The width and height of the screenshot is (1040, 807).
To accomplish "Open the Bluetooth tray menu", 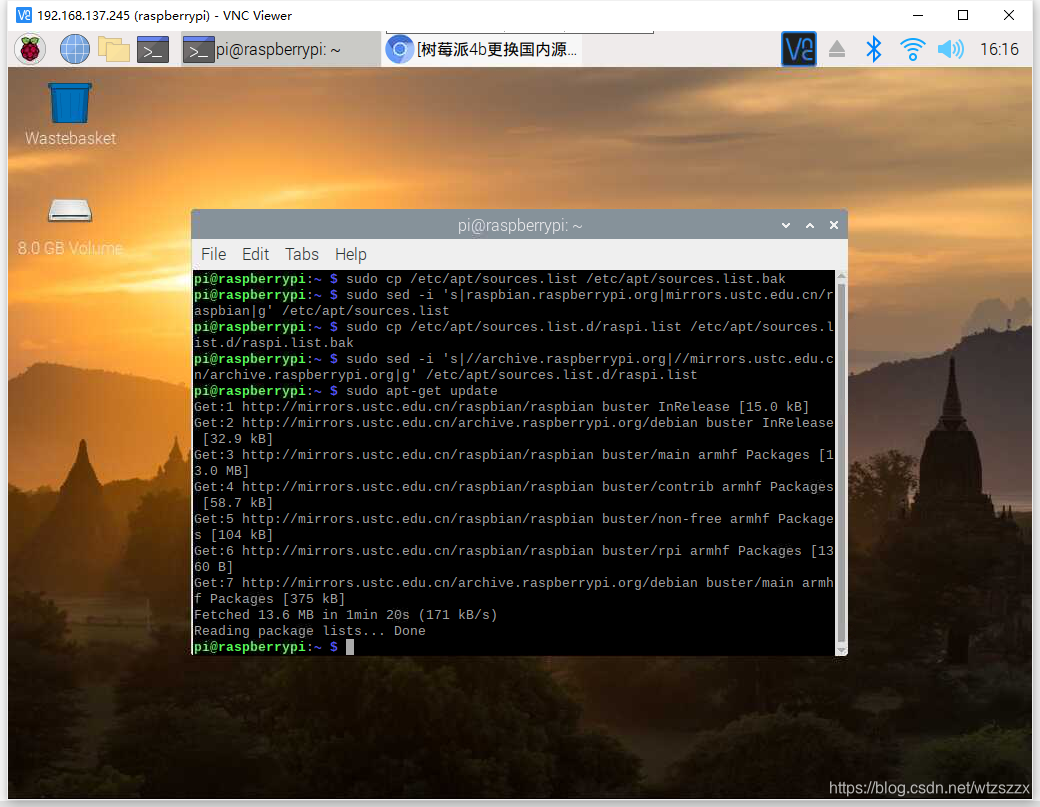I will click(874, 49).
